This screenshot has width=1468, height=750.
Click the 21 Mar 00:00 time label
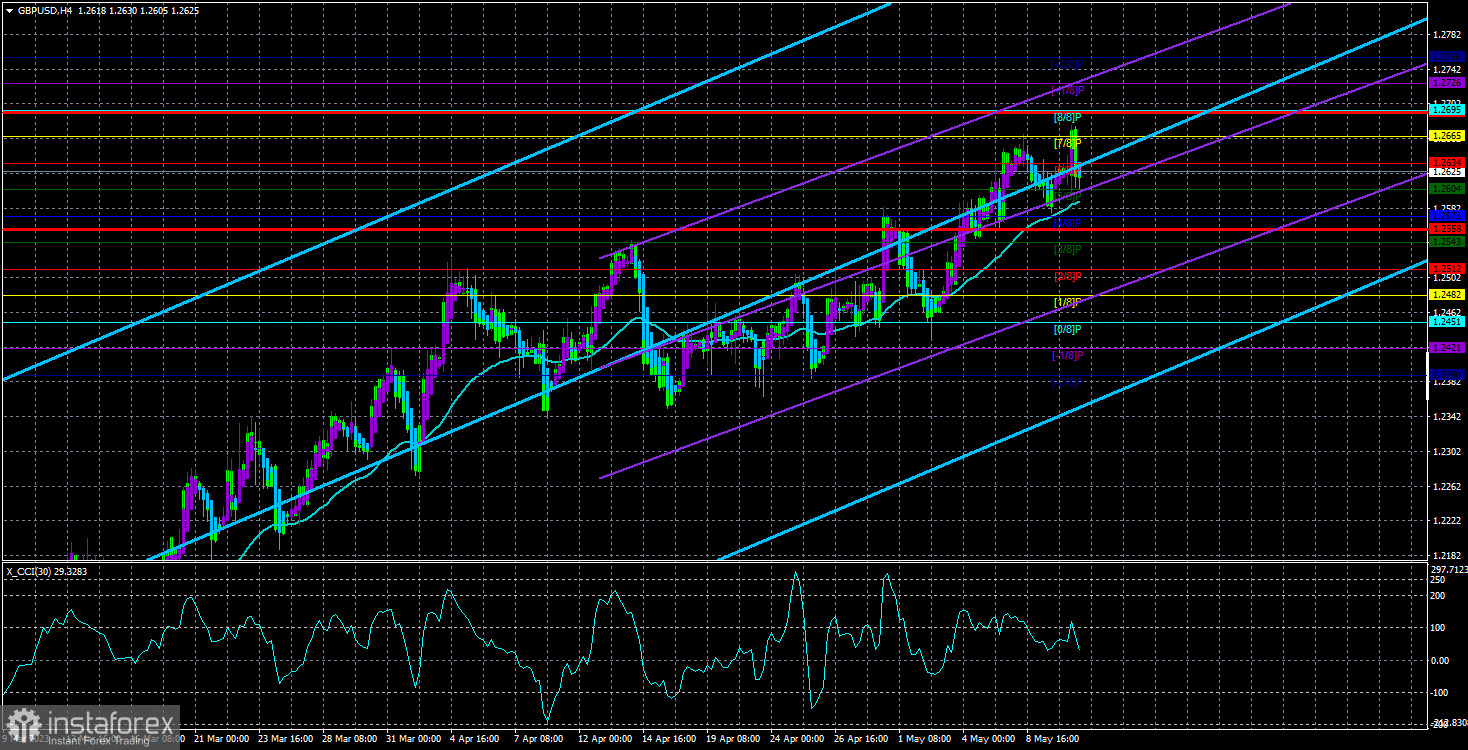(220, 740)
